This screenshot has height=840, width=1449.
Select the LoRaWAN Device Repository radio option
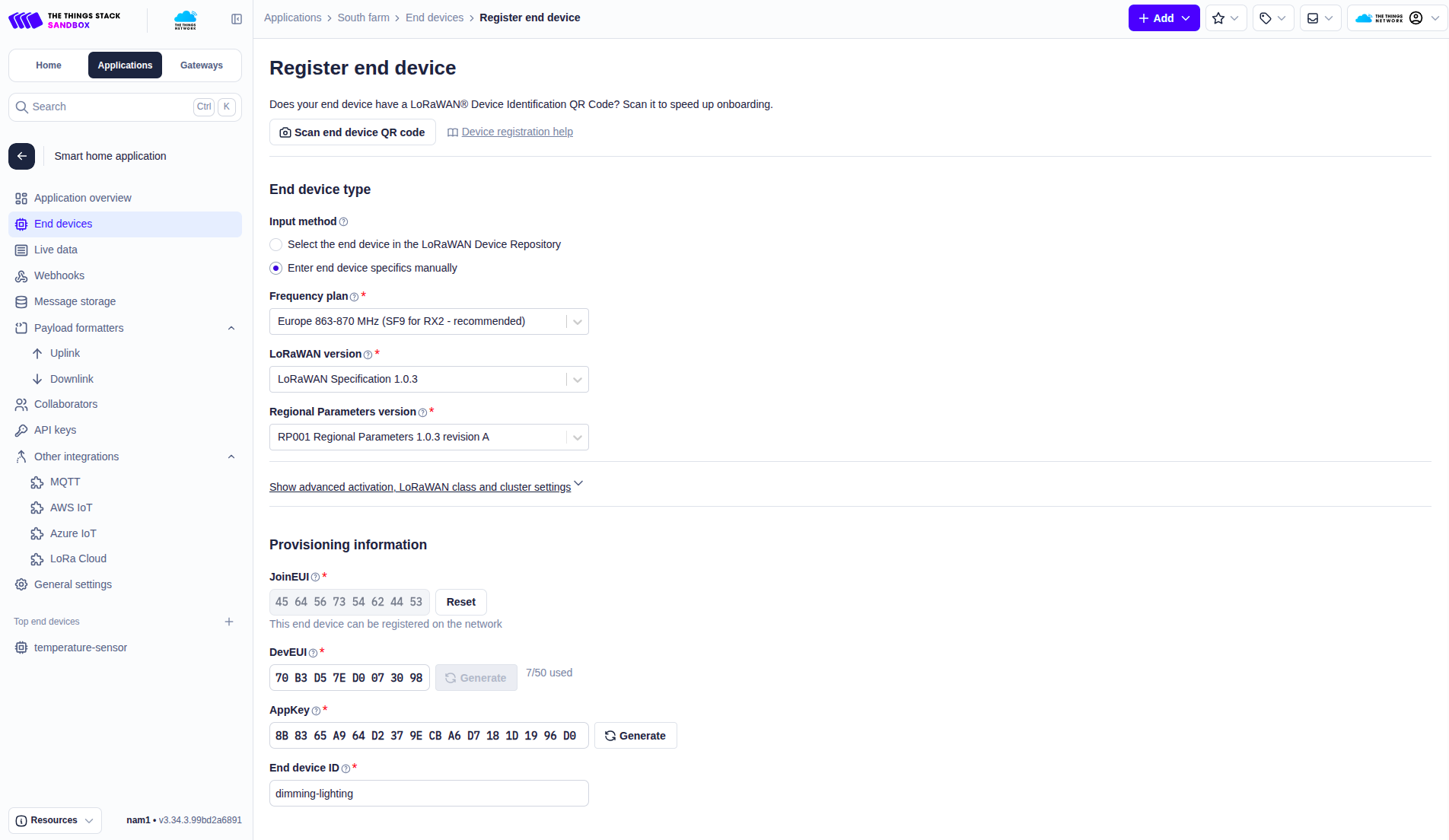[276, 244]
